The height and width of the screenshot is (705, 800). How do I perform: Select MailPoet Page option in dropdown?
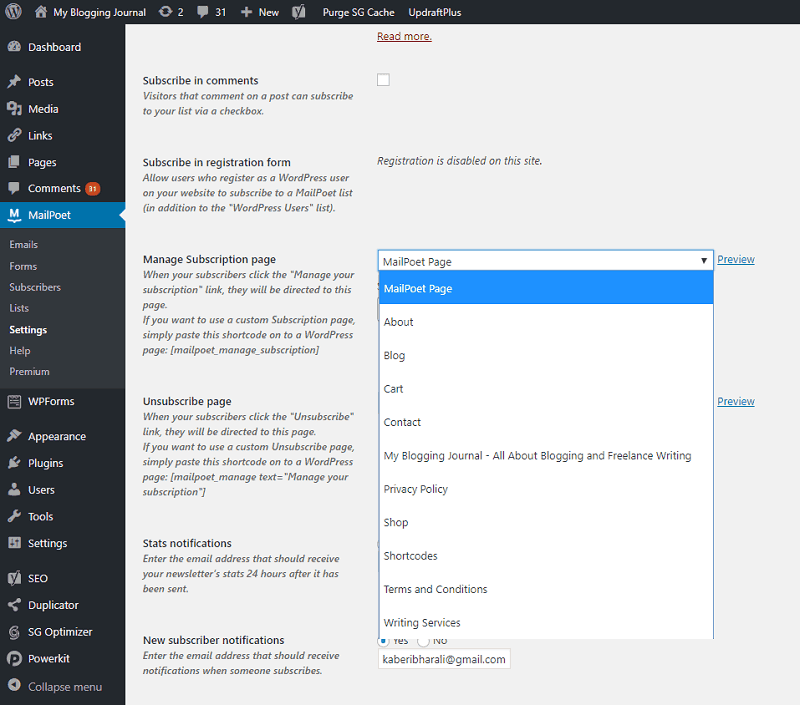[546, 288]
